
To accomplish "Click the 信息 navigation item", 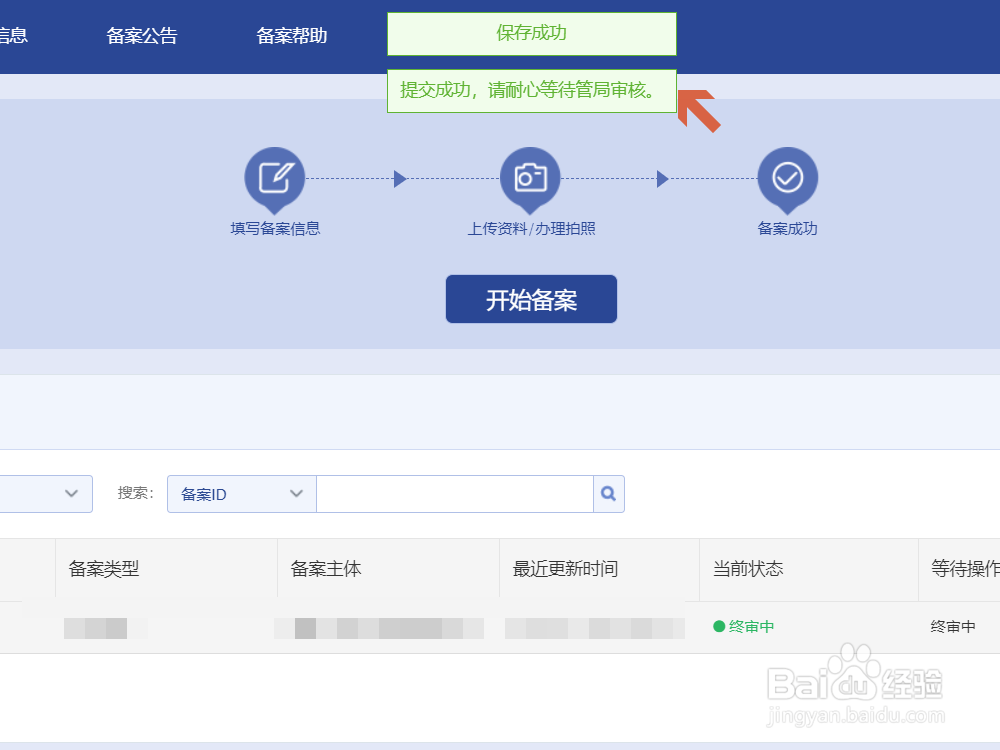I will coord(12,35).
